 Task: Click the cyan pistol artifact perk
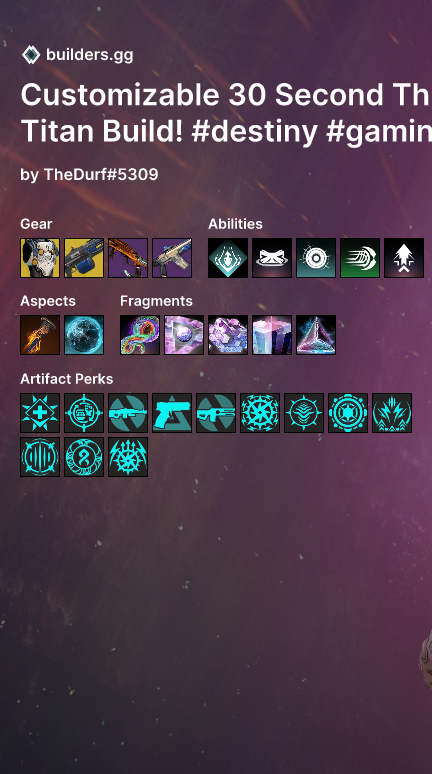coord(172,413)
